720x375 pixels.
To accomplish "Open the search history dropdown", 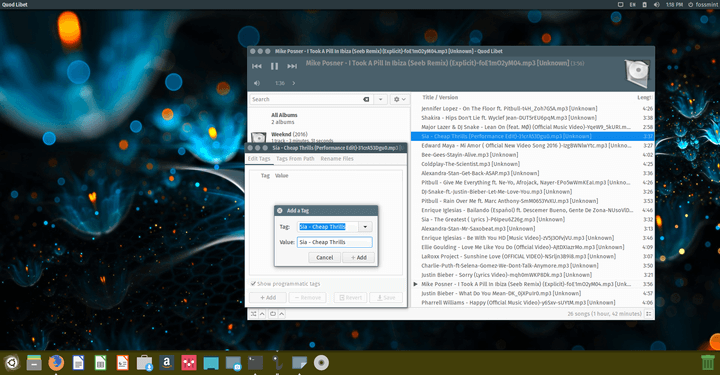I will coord(381,99).
